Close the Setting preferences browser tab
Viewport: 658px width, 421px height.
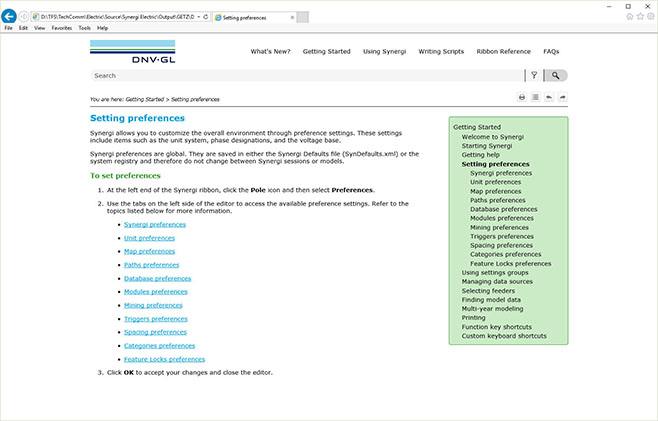click(292, 18)
